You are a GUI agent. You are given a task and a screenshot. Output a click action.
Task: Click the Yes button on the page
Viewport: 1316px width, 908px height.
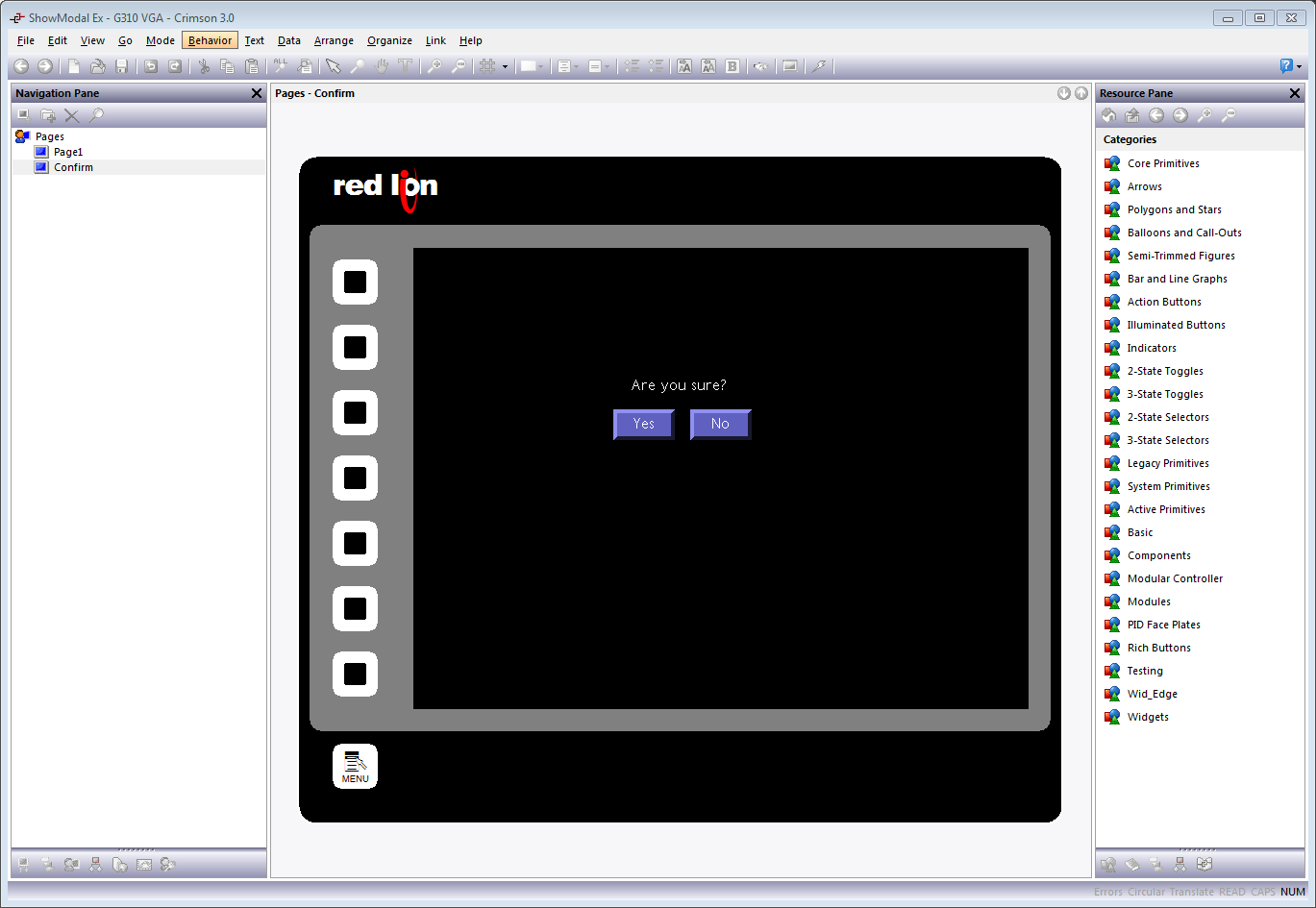pyautogui.click(x=644, y=424)
